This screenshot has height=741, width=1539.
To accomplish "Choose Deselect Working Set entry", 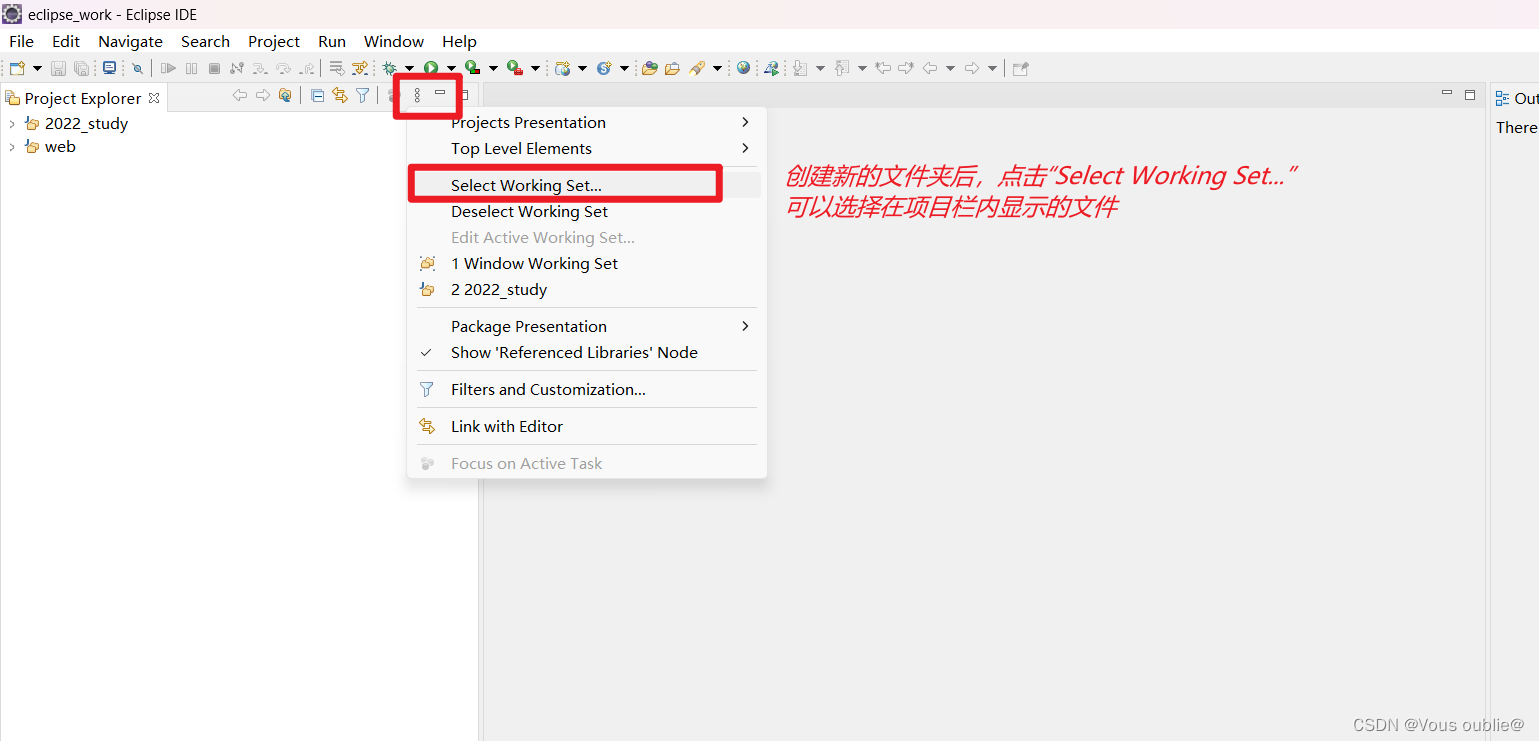I will coord(586,211).
